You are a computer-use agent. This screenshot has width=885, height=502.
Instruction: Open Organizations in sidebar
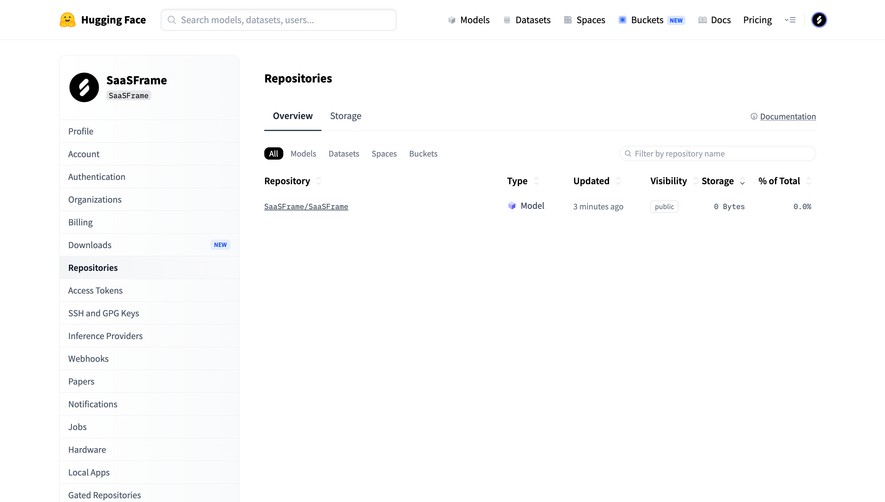(149, 199)
